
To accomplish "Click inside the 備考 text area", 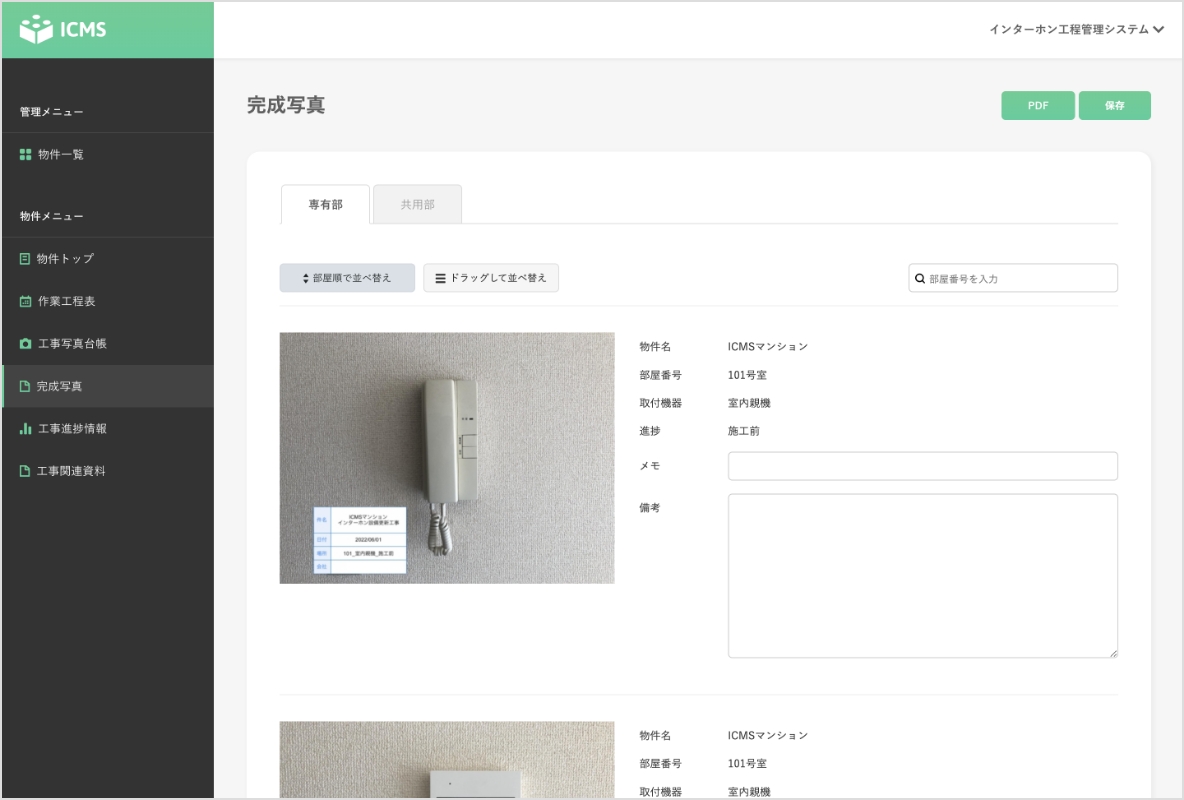I will tap(922, 575).
